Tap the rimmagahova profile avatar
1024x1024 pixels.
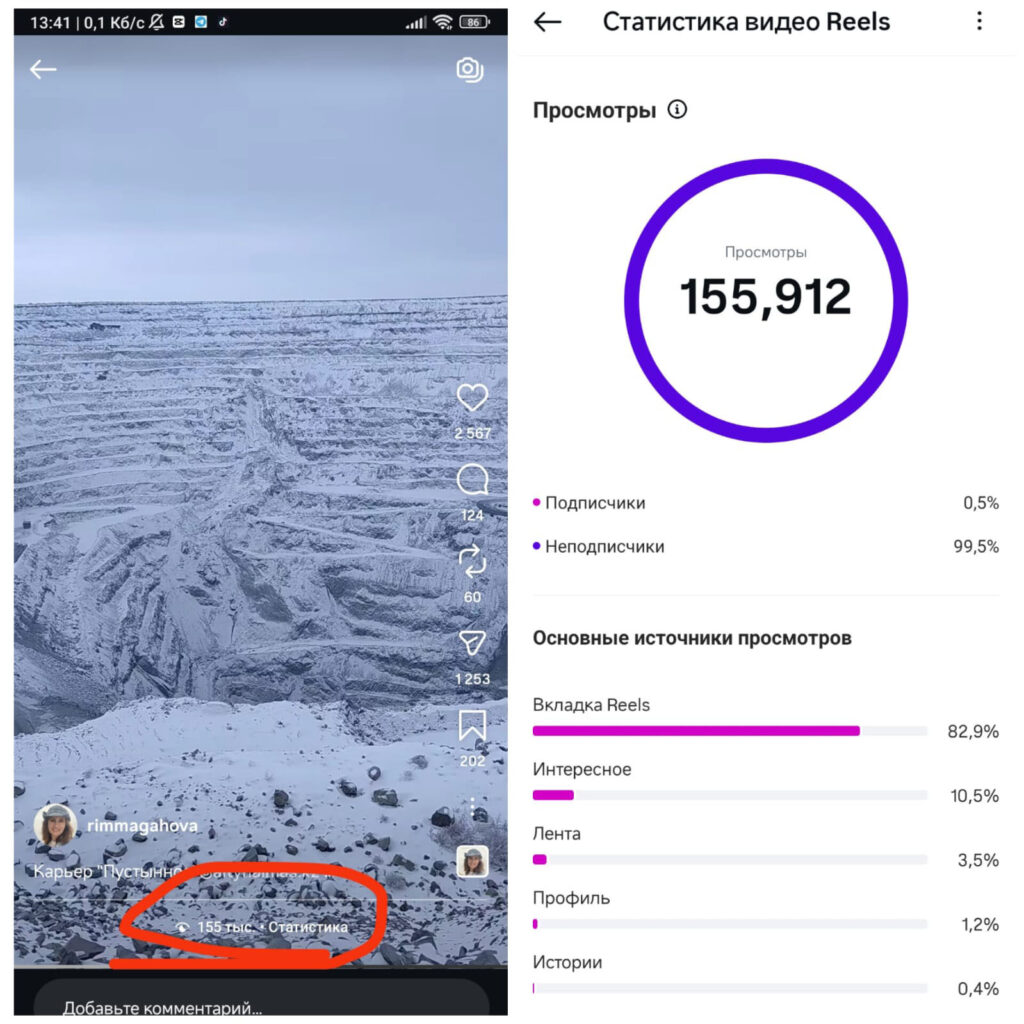pos(56,825)
